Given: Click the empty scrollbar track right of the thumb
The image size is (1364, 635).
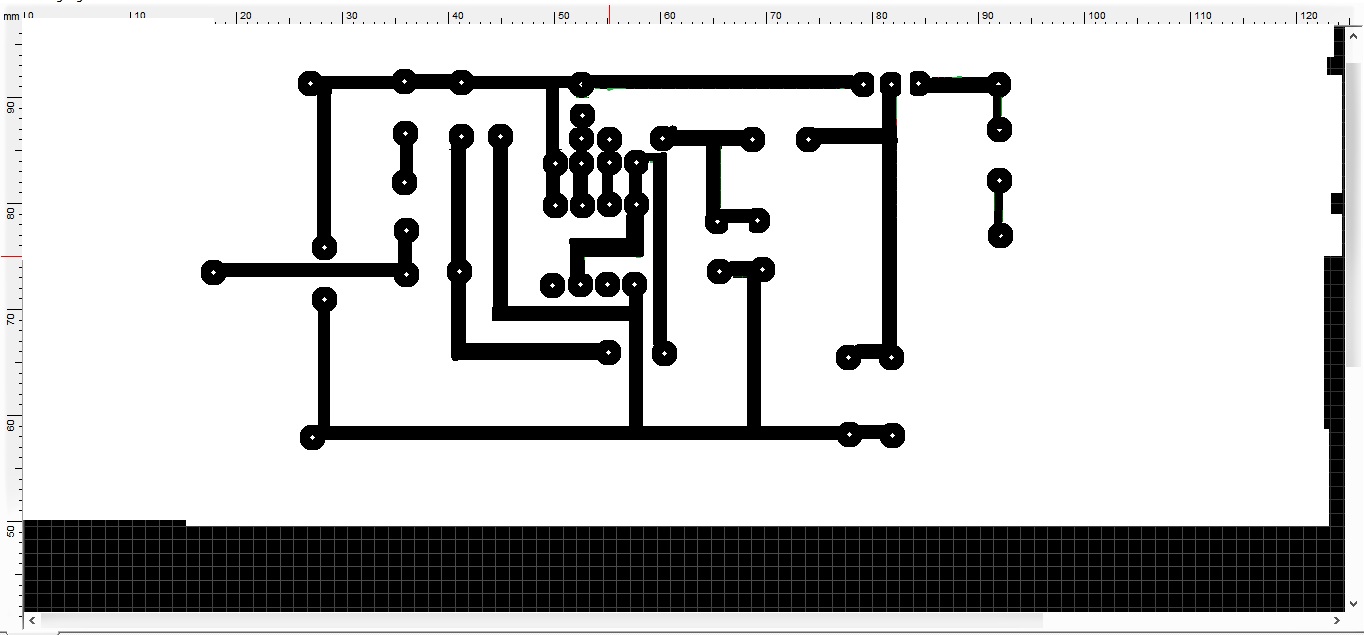Looking at the screenshot, I should [1186, 620].
